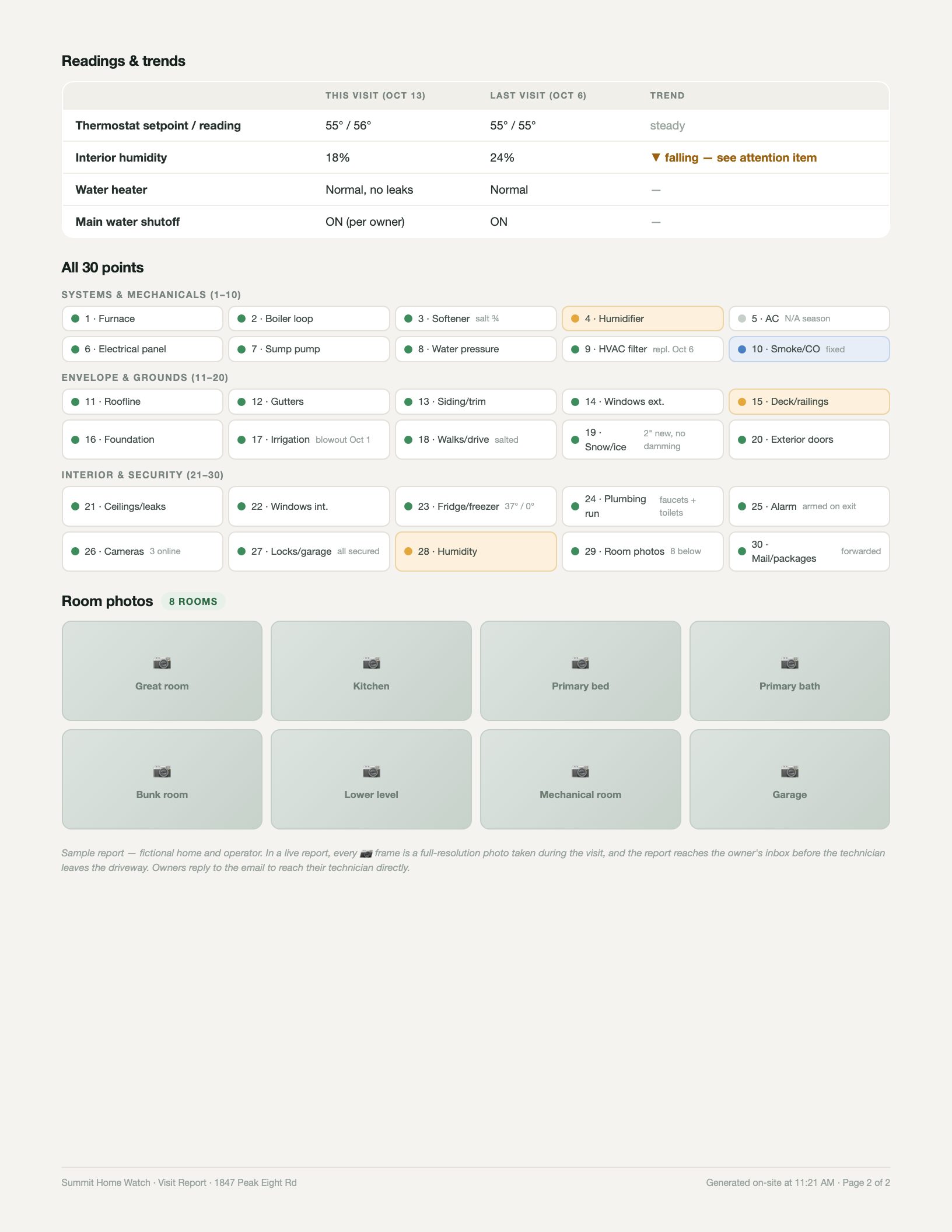Open the Kitchen photo thumbnail
This screenshot has height=1232, width=952.
click(371, 671)
